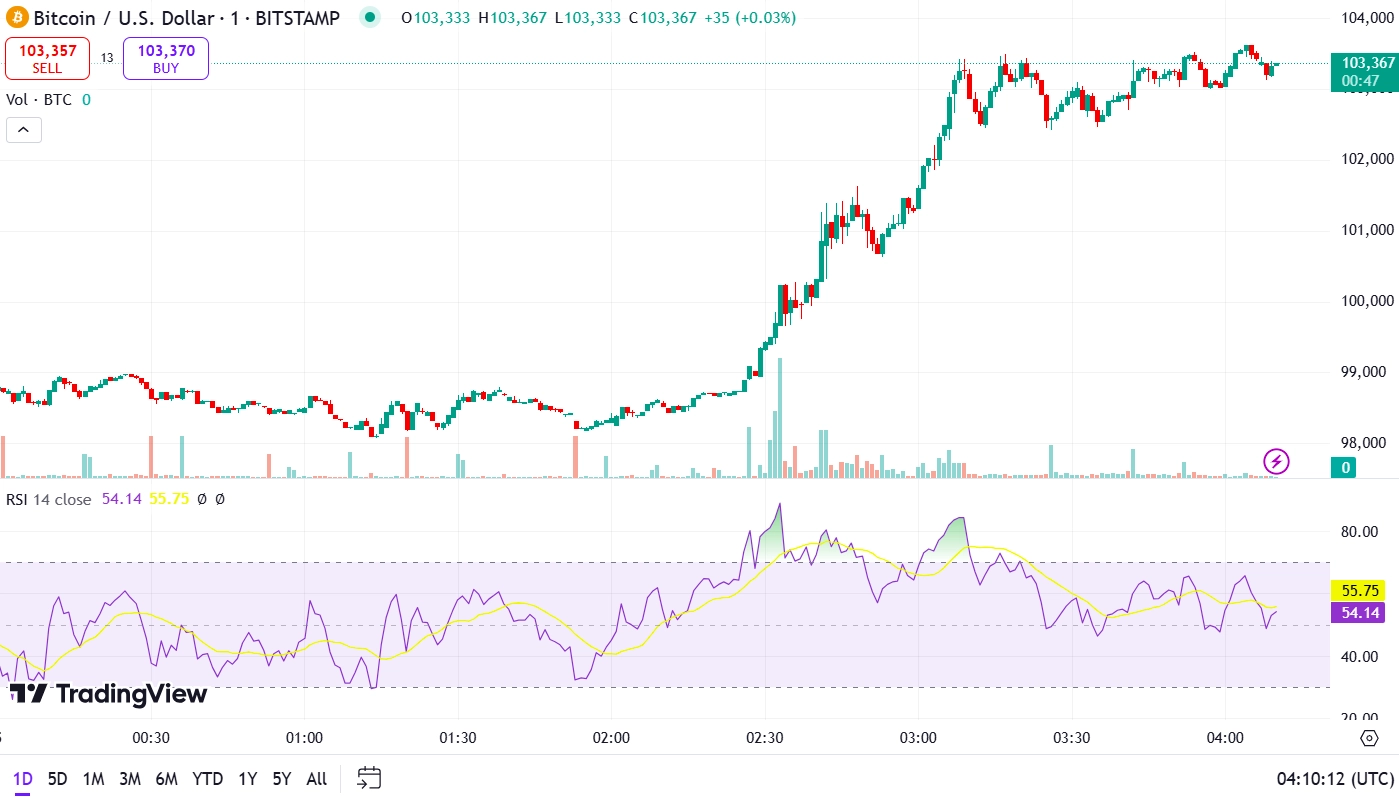
Task: Click the green volume value 0 label
Action: (x=1346, y=467)
